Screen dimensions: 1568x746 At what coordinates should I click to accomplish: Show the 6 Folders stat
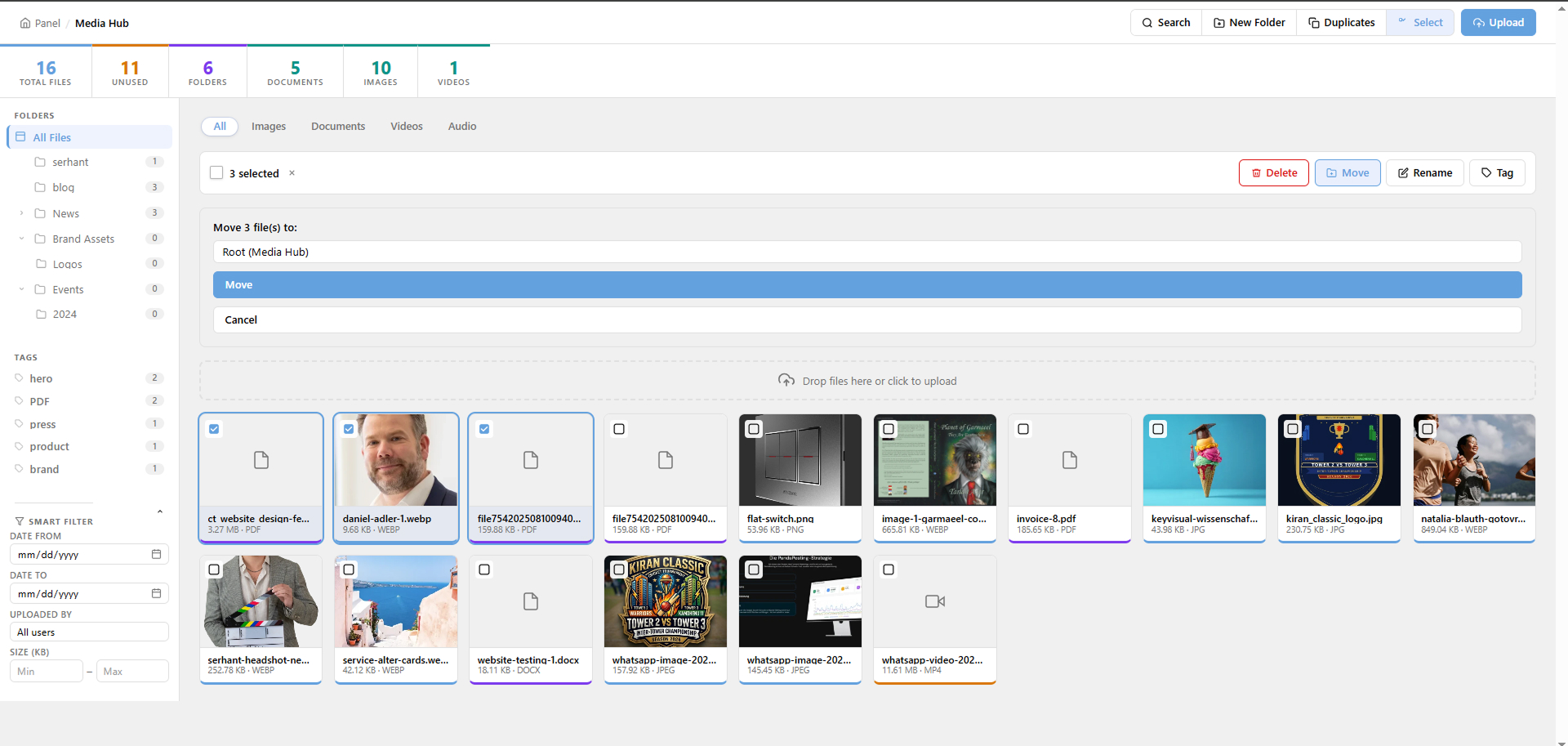click(207, 72)
